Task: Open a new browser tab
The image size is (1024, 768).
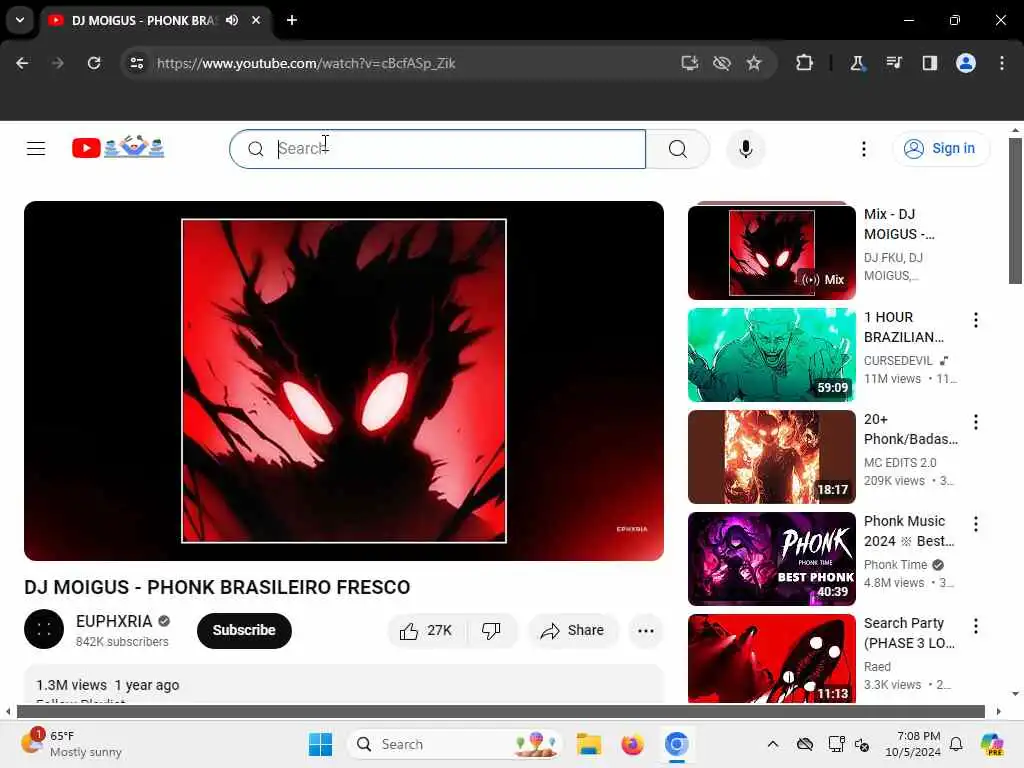Action: click(292, 20)
